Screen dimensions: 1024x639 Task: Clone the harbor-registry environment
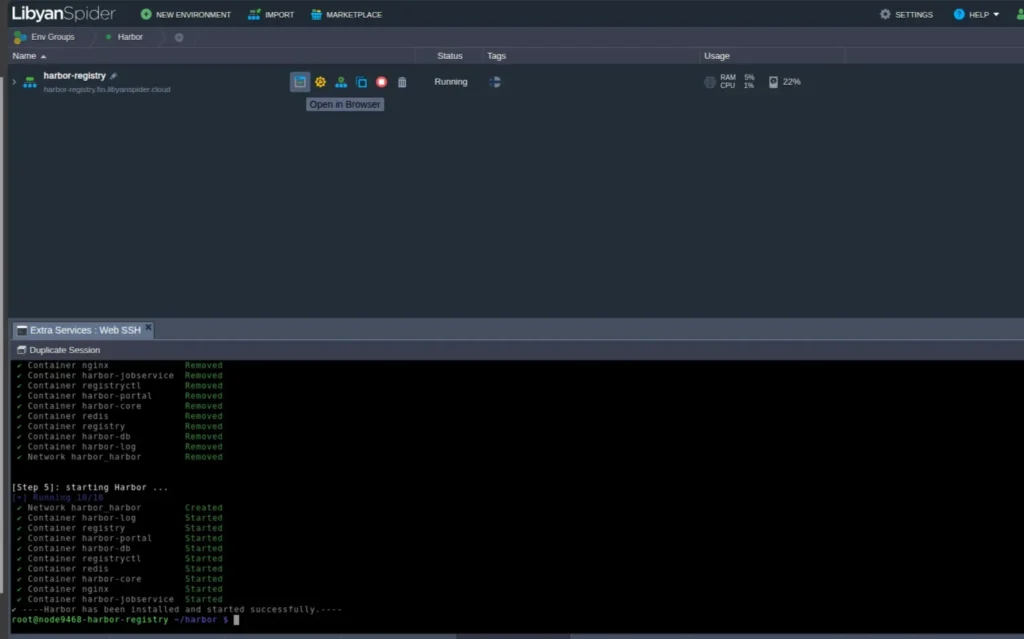coord(361,82)
